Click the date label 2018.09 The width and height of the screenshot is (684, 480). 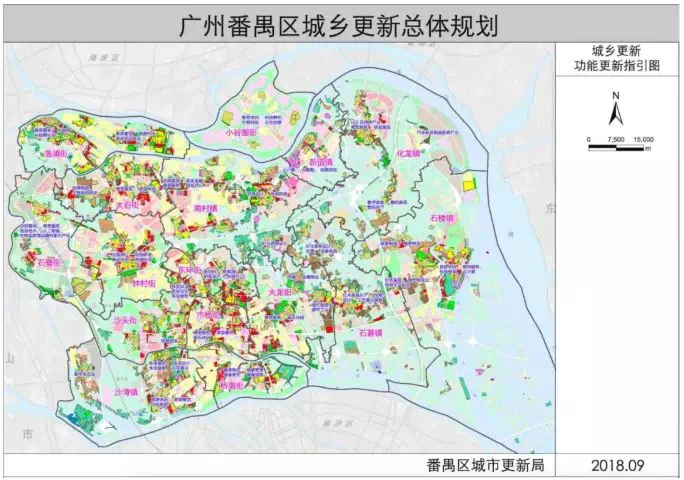coord(618,465)
